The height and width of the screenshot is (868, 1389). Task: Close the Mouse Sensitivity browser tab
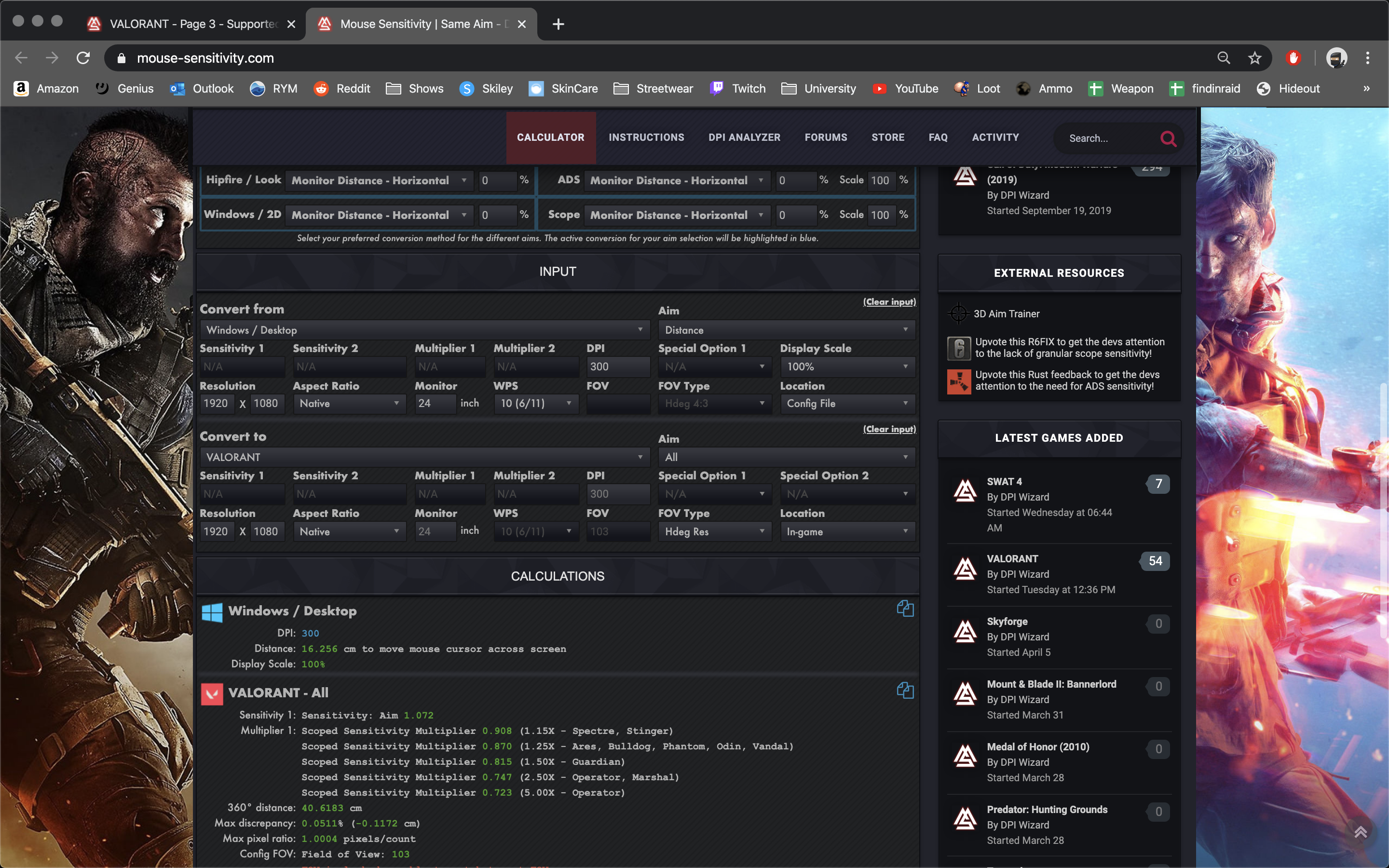point(521,24)
